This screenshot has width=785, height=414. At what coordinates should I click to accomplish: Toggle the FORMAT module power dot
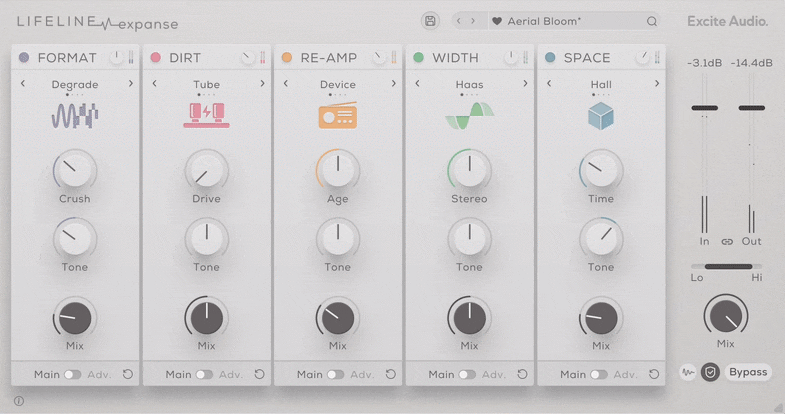click(25, 58)
